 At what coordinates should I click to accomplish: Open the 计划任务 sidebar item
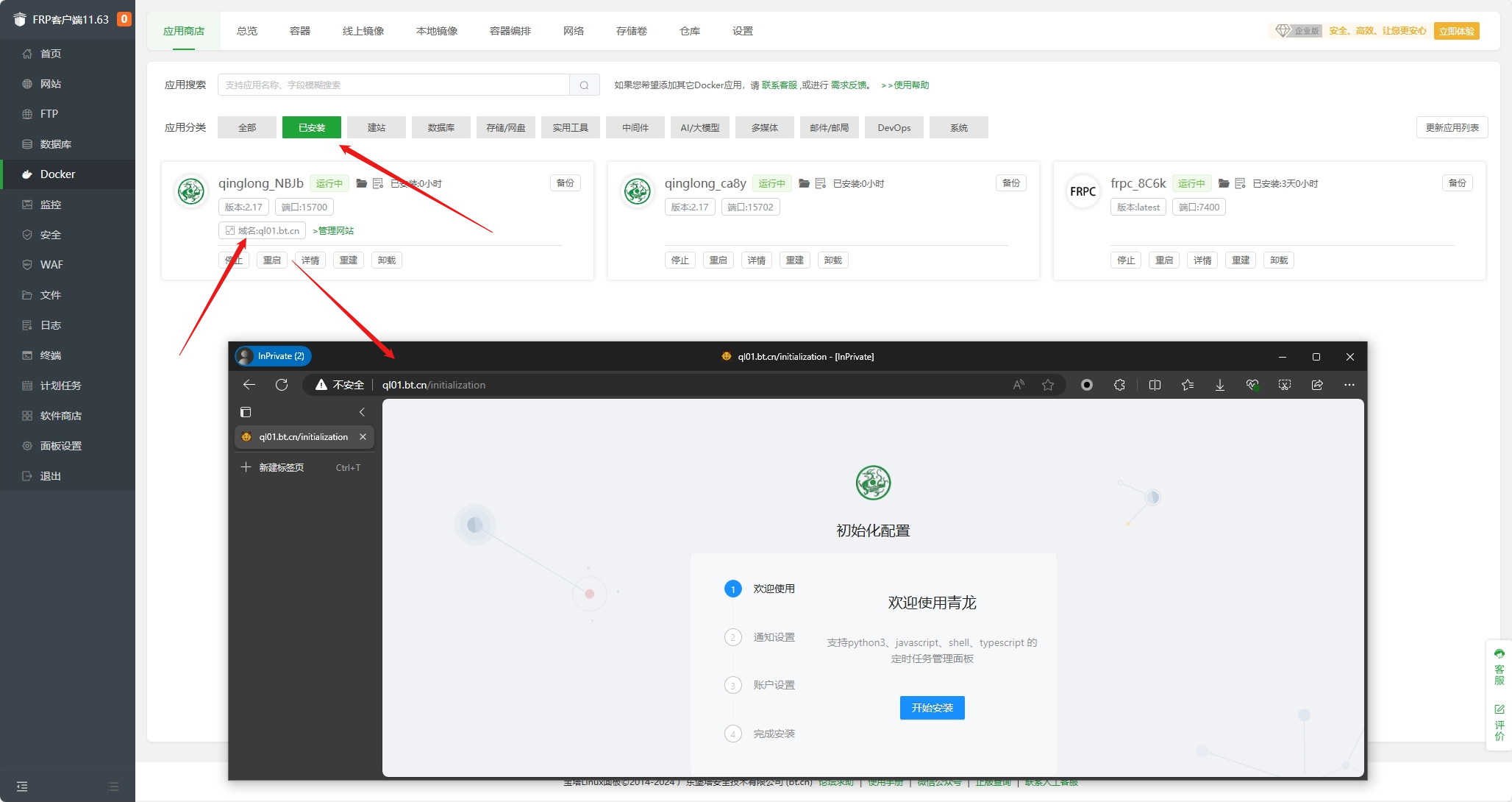pyautogui.click(x=68, y=386)
